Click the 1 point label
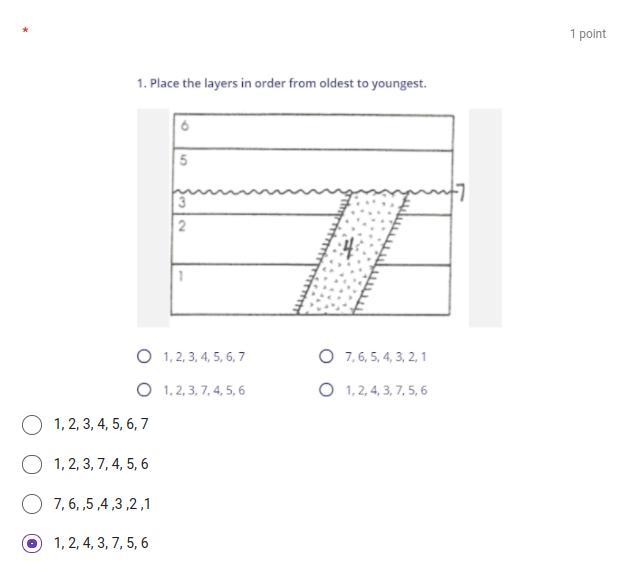This screenshot has height=585, width=627. [588, 33]
